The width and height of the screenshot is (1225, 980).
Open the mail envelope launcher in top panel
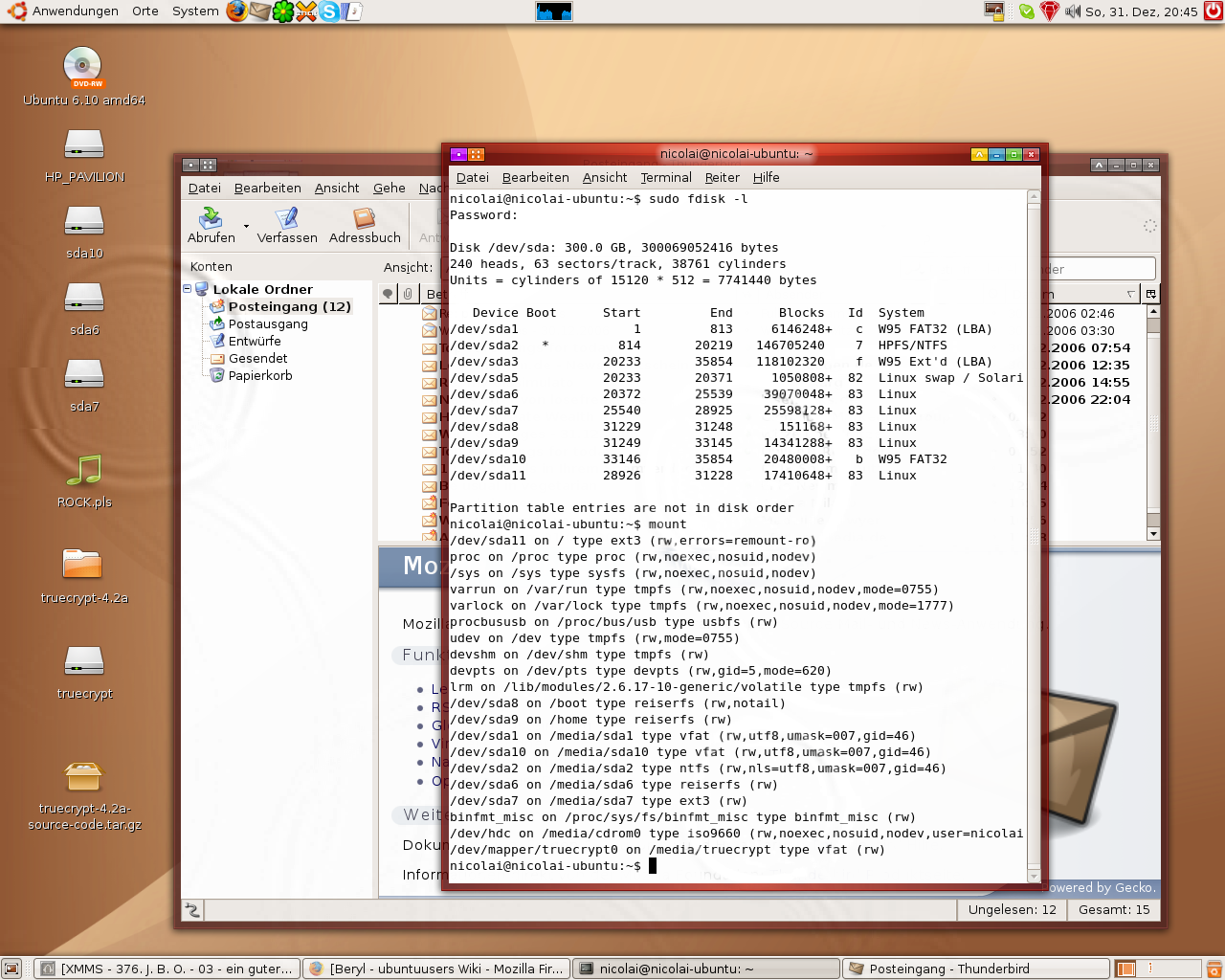(x=259, y=11)
